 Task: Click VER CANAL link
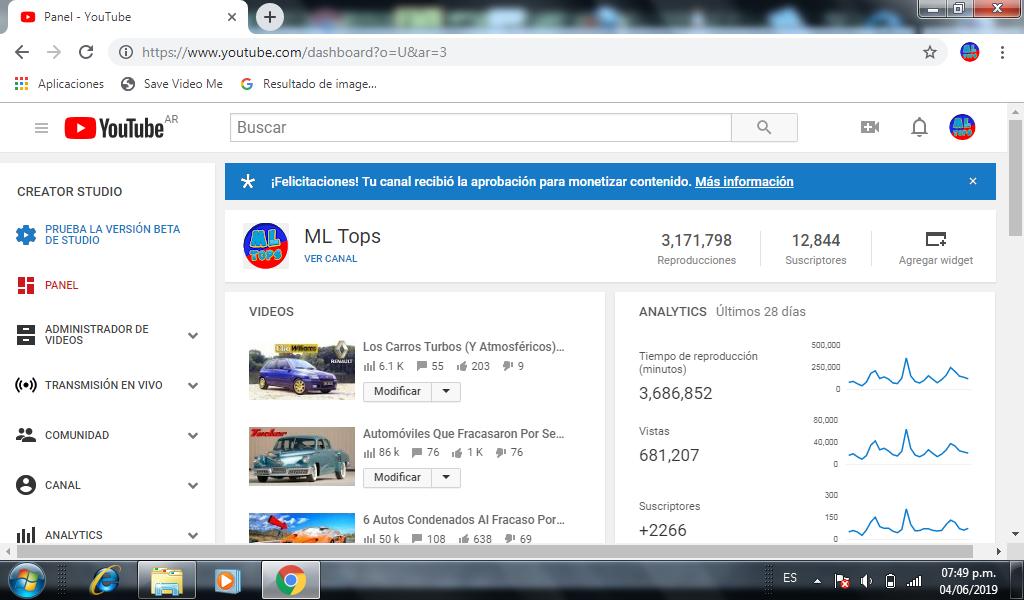pyautogui.click(x=330, y=259)
